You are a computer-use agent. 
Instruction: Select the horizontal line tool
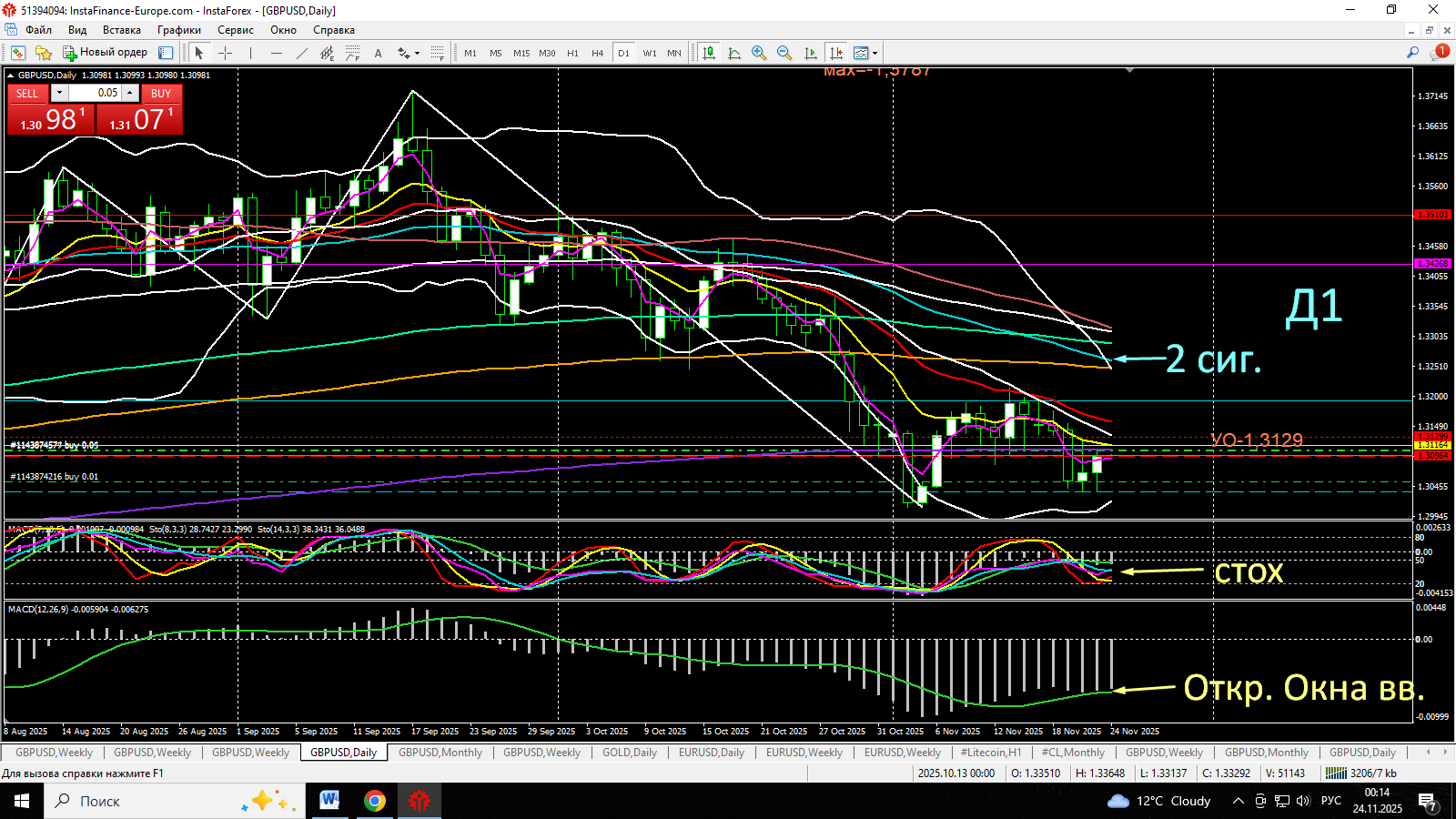pos(276,53)
